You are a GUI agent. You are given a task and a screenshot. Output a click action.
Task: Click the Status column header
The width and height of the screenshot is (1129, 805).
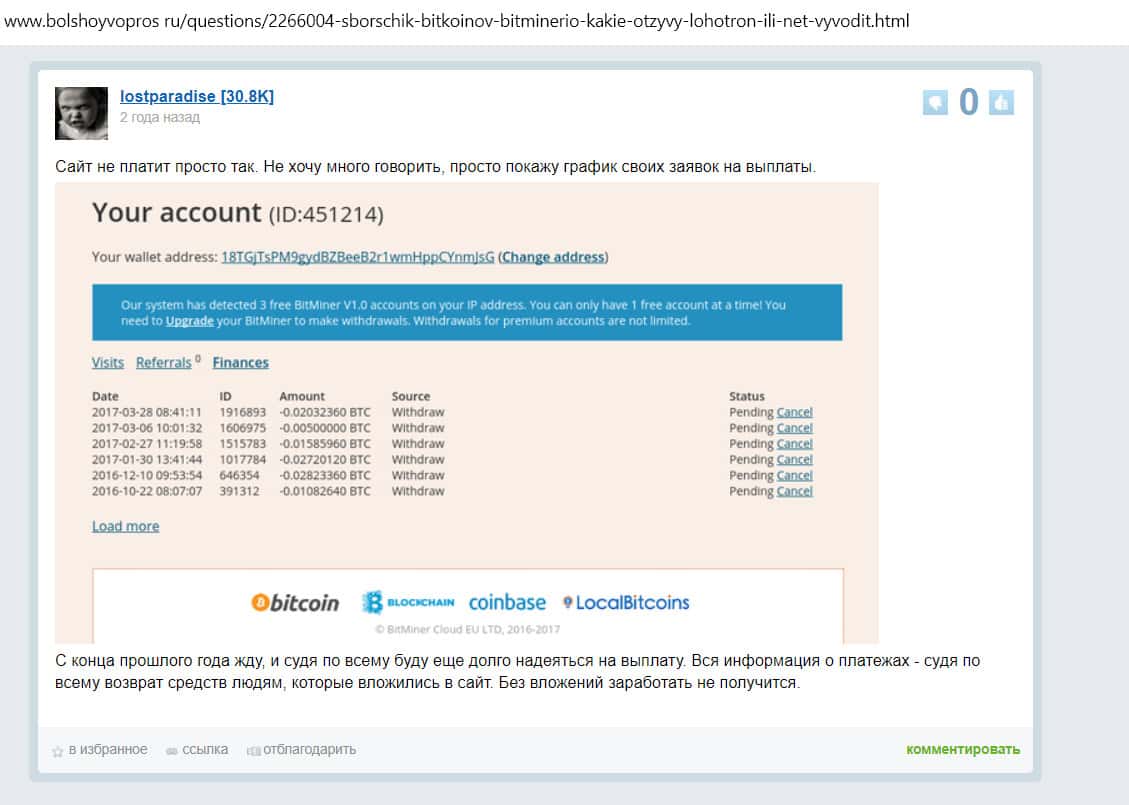click(747, 397)
